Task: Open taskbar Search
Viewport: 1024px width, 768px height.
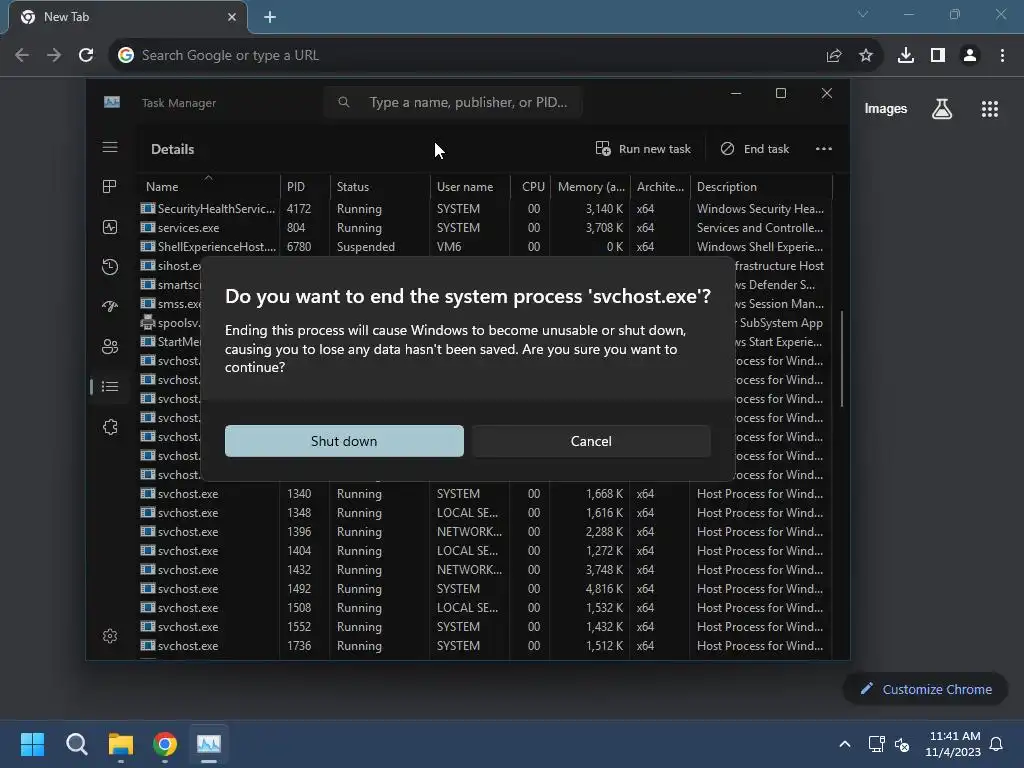Action: [x=76, y=744]
